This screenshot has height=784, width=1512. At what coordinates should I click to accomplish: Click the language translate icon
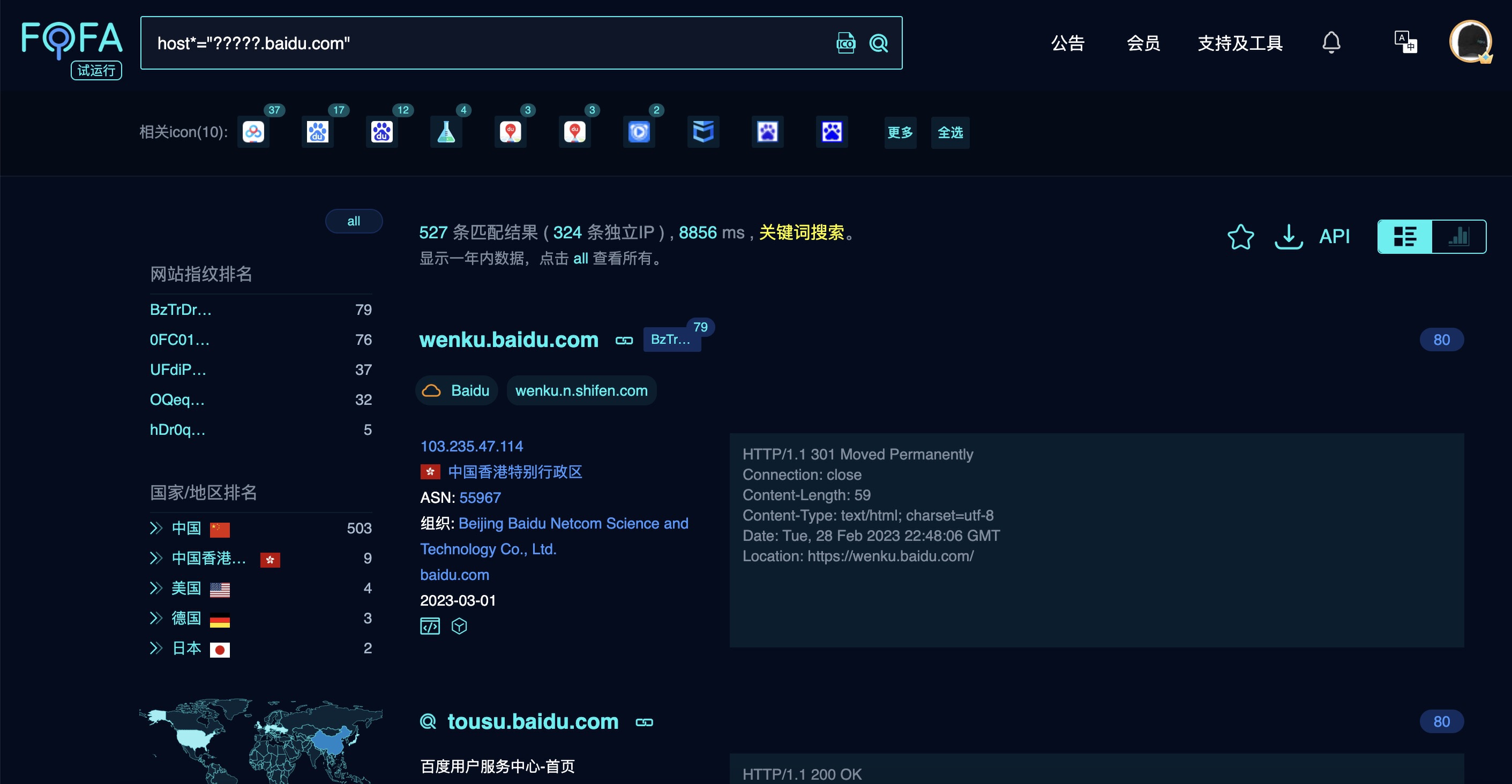1406,42
